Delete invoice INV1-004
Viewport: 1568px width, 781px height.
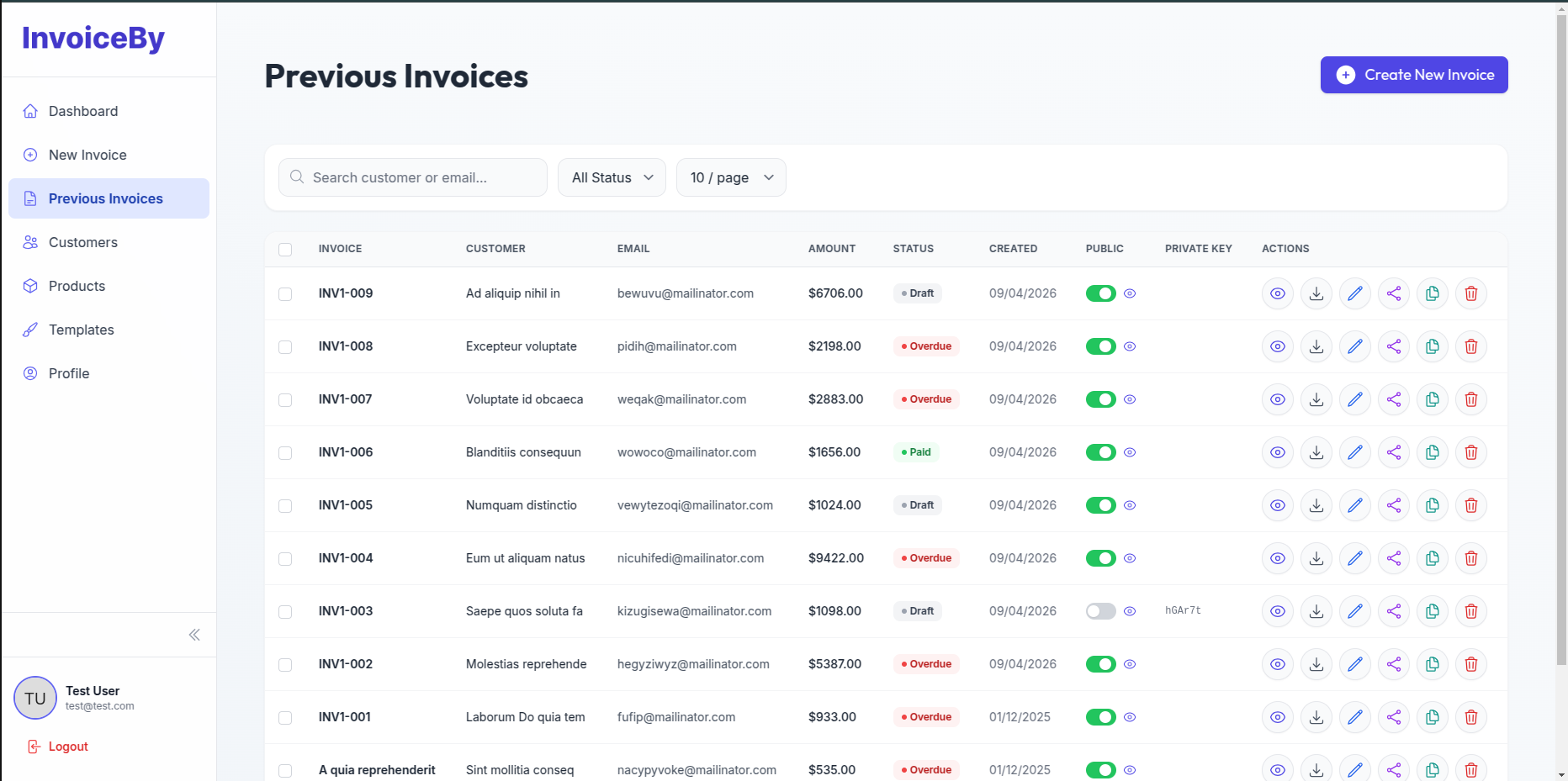1471,558
